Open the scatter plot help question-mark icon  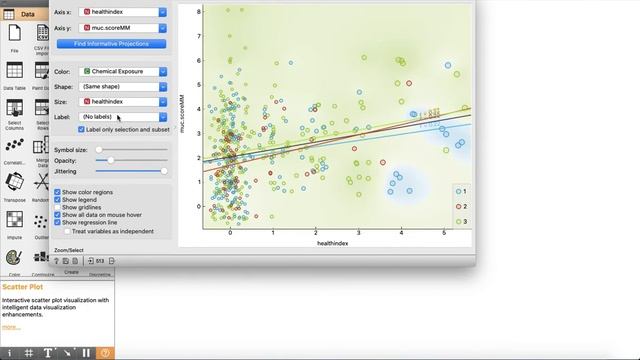pyautogui.click(x=56, y=261)
